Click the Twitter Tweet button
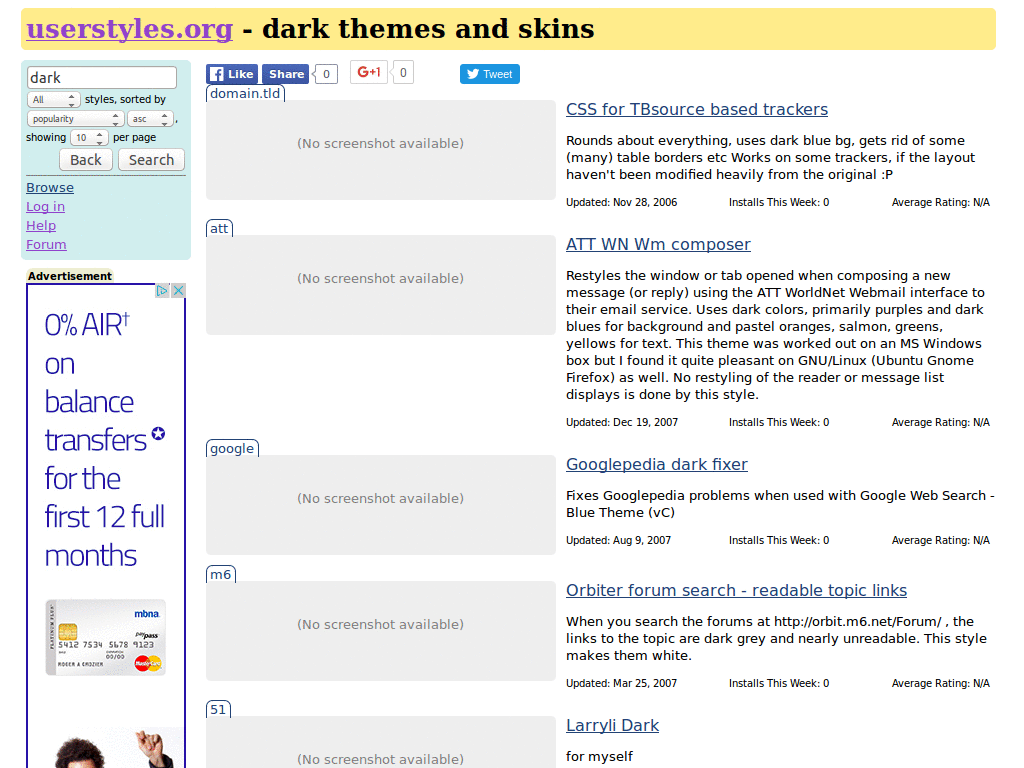The image size is (1024, 768). 490,74
